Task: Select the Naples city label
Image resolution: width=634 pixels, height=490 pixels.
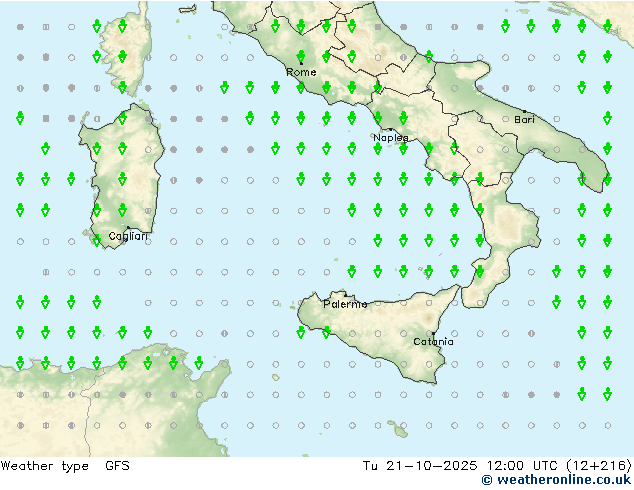Action: coord(391,138)
